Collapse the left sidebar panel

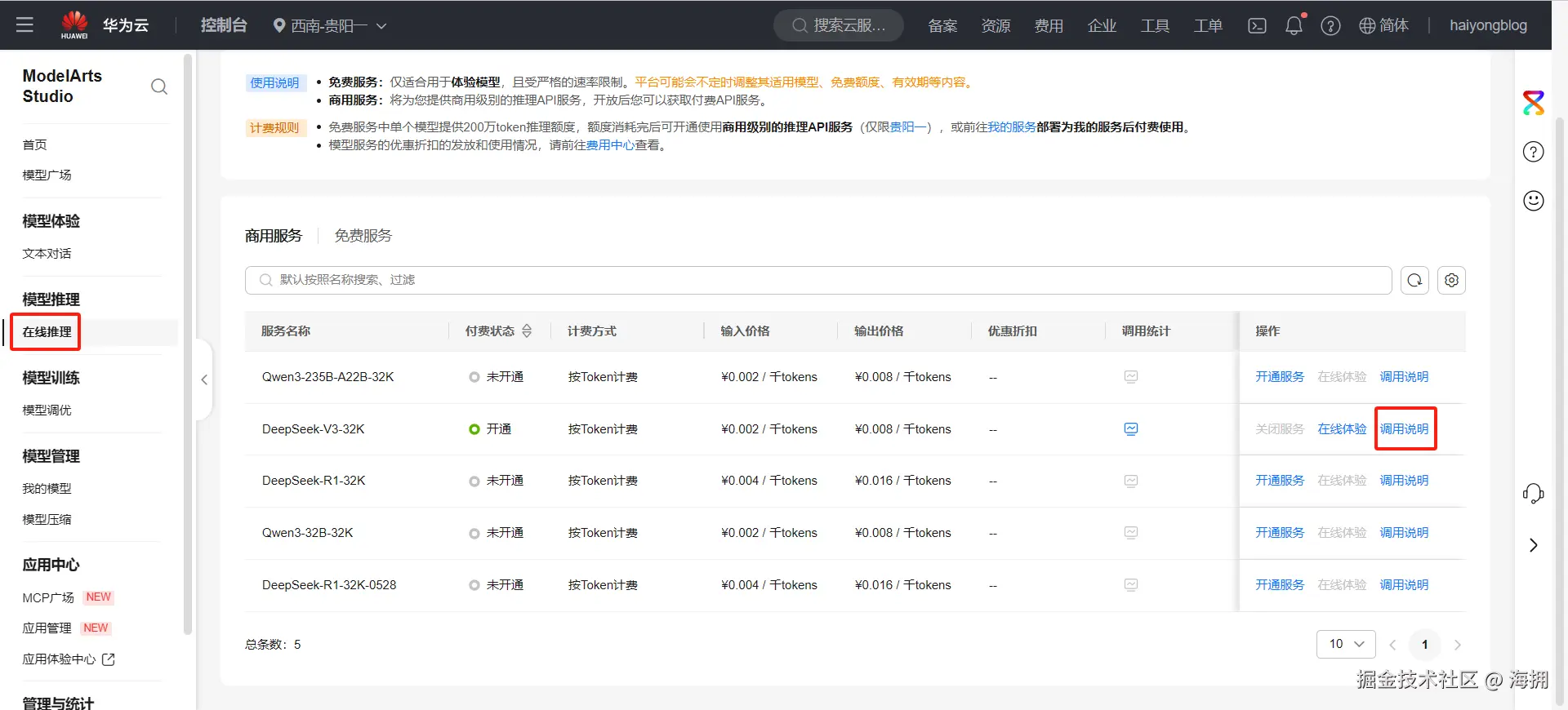204,379
